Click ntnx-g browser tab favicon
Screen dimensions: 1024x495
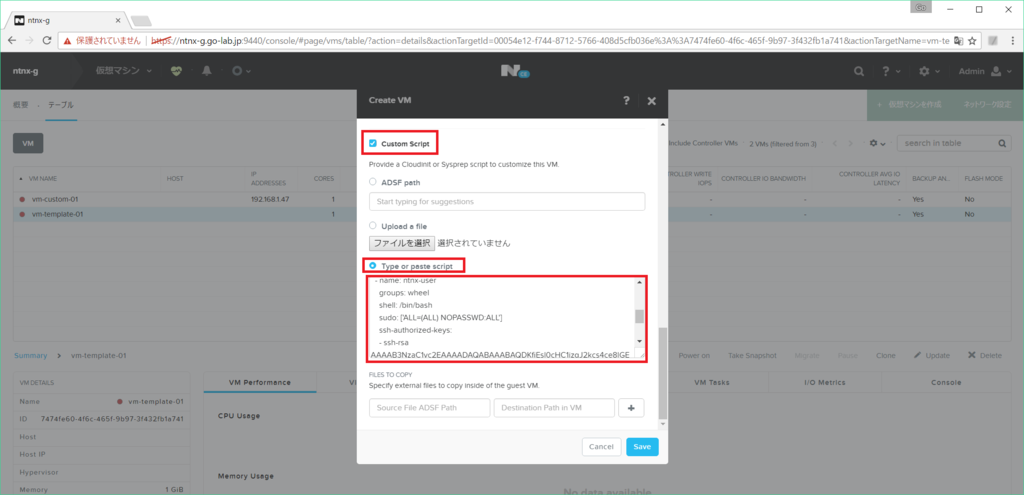(x=19, y=20)
